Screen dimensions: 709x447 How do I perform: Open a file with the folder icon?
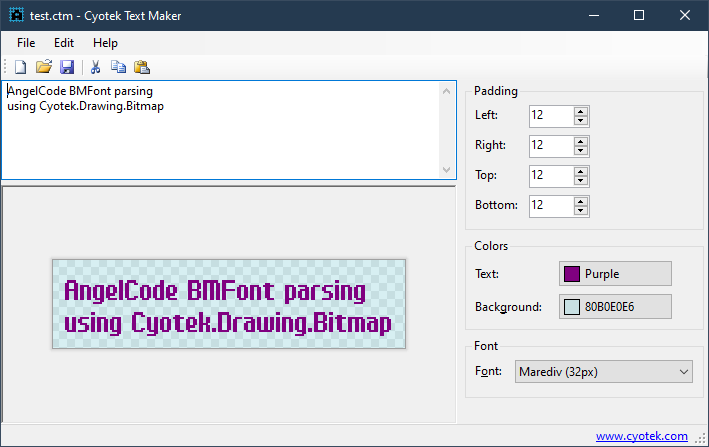[x=44, y=67]
